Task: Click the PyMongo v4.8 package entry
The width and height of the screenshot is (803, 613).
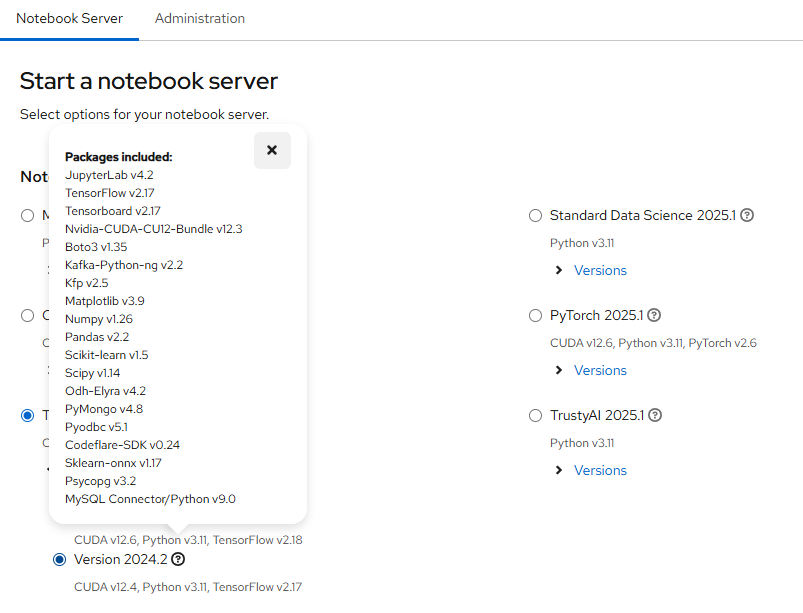Action: (104, 409)
